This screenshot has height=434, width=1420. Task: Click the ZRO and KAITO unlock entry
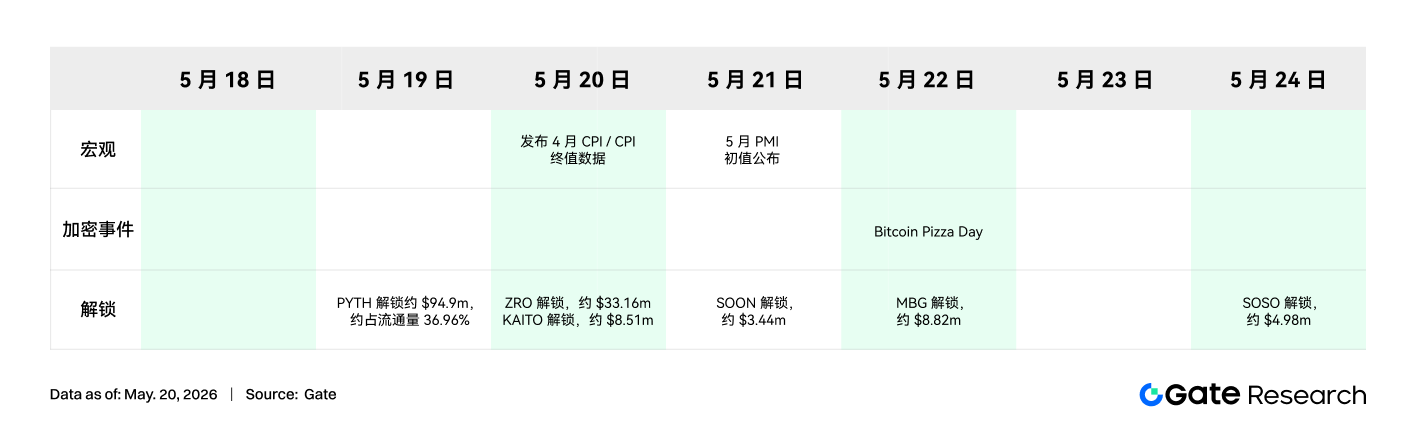click(x=578, y=311)
